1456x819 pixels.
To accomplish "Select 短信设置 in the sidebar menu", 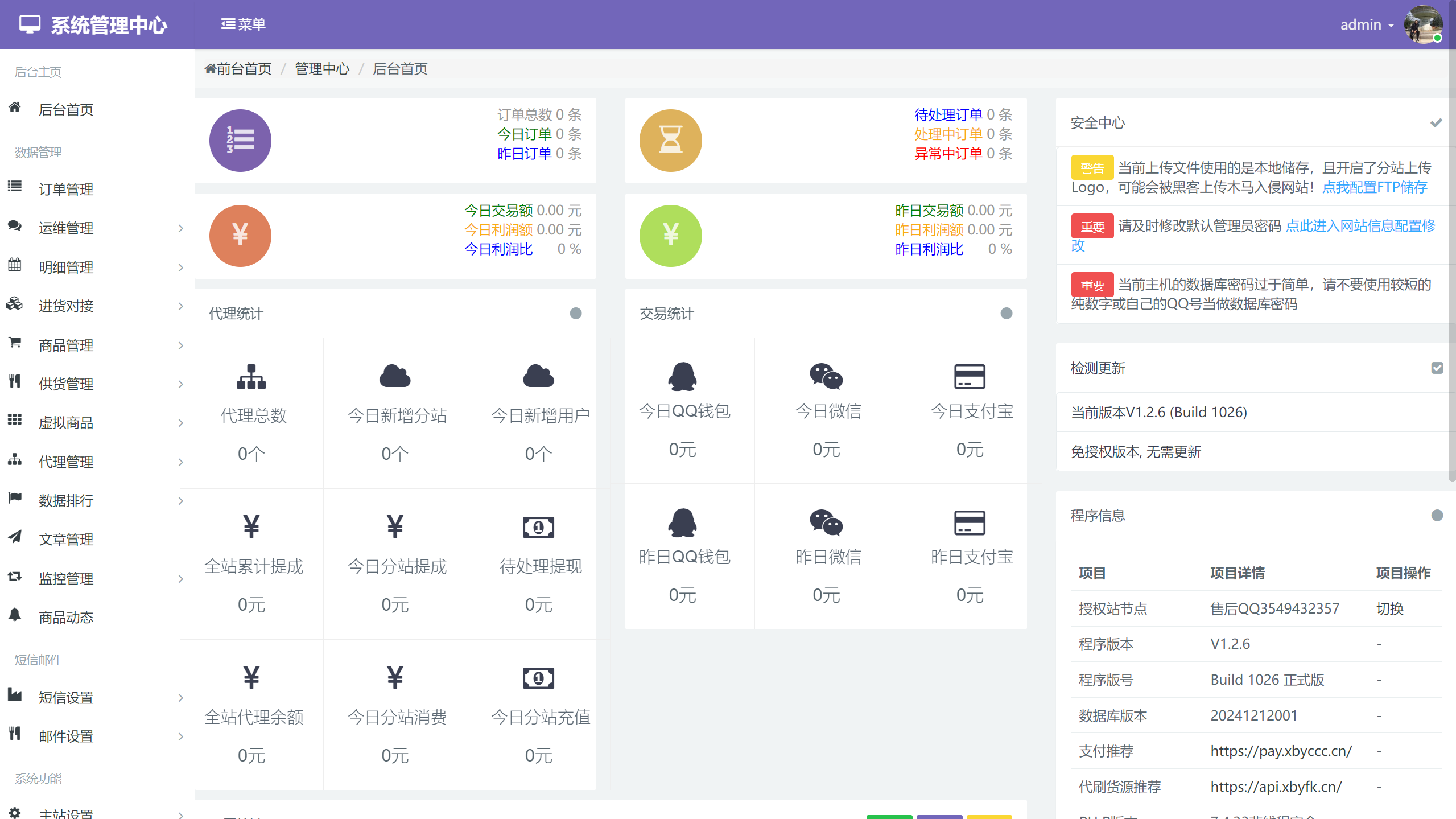I will click(x=65, y=697).
